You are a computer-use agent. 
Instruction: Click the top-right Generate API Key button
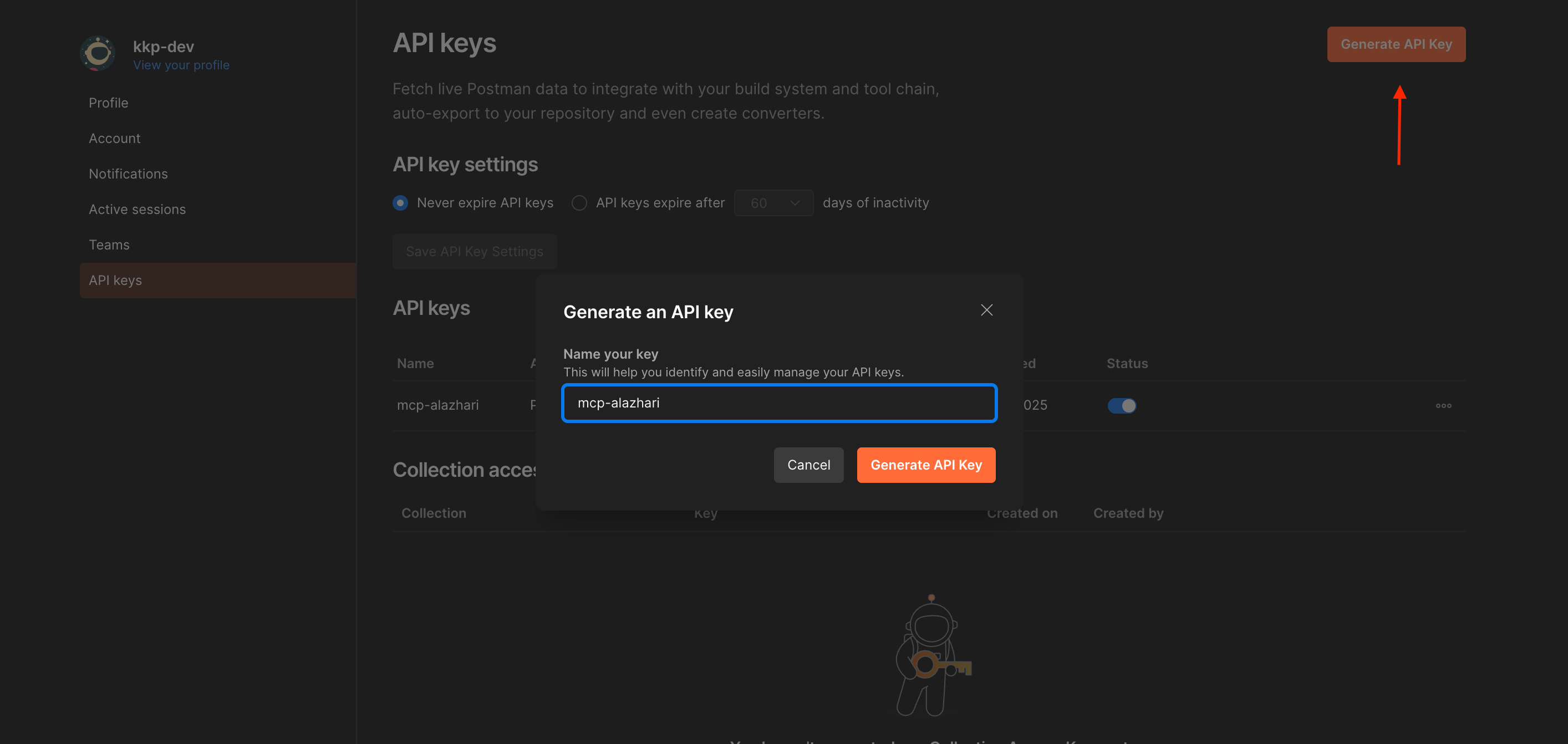[1396, 44]
